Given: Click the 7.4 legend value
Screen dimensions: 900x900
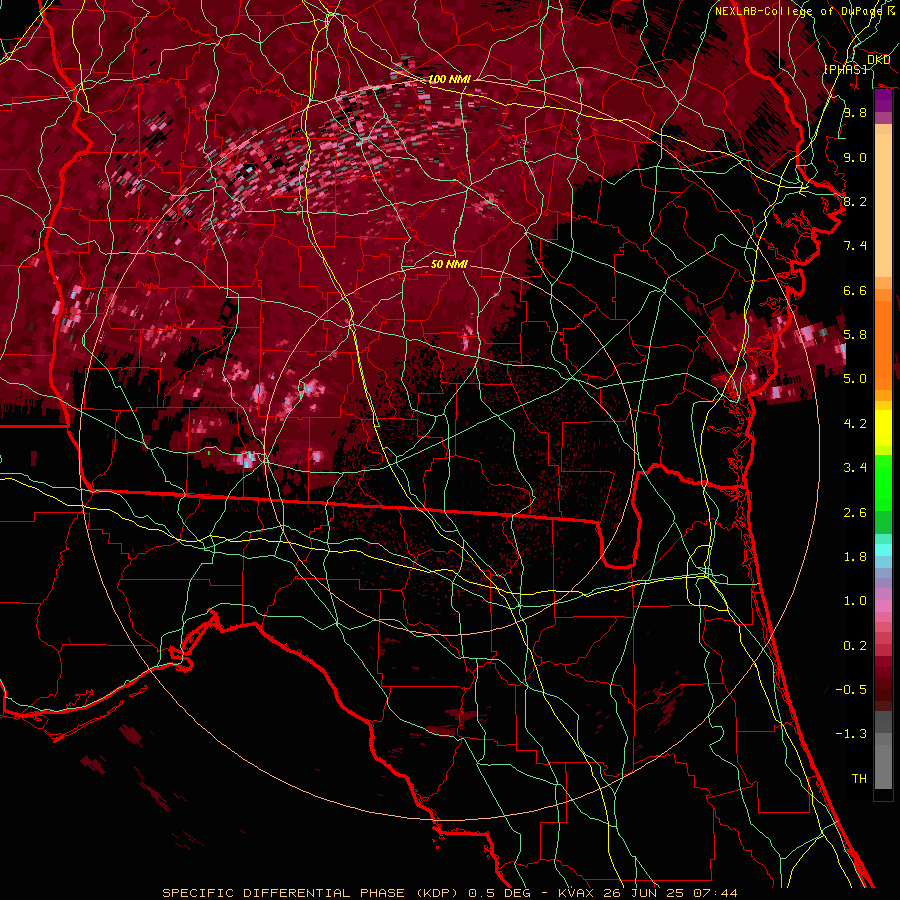Looking at the screenshot, I should point(855,246).
